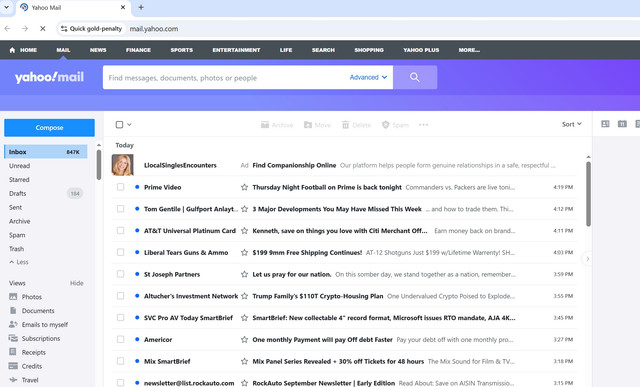Check the Americor email checkbox
This screenshot has height=387, width=640.
[x=120, y=339]
